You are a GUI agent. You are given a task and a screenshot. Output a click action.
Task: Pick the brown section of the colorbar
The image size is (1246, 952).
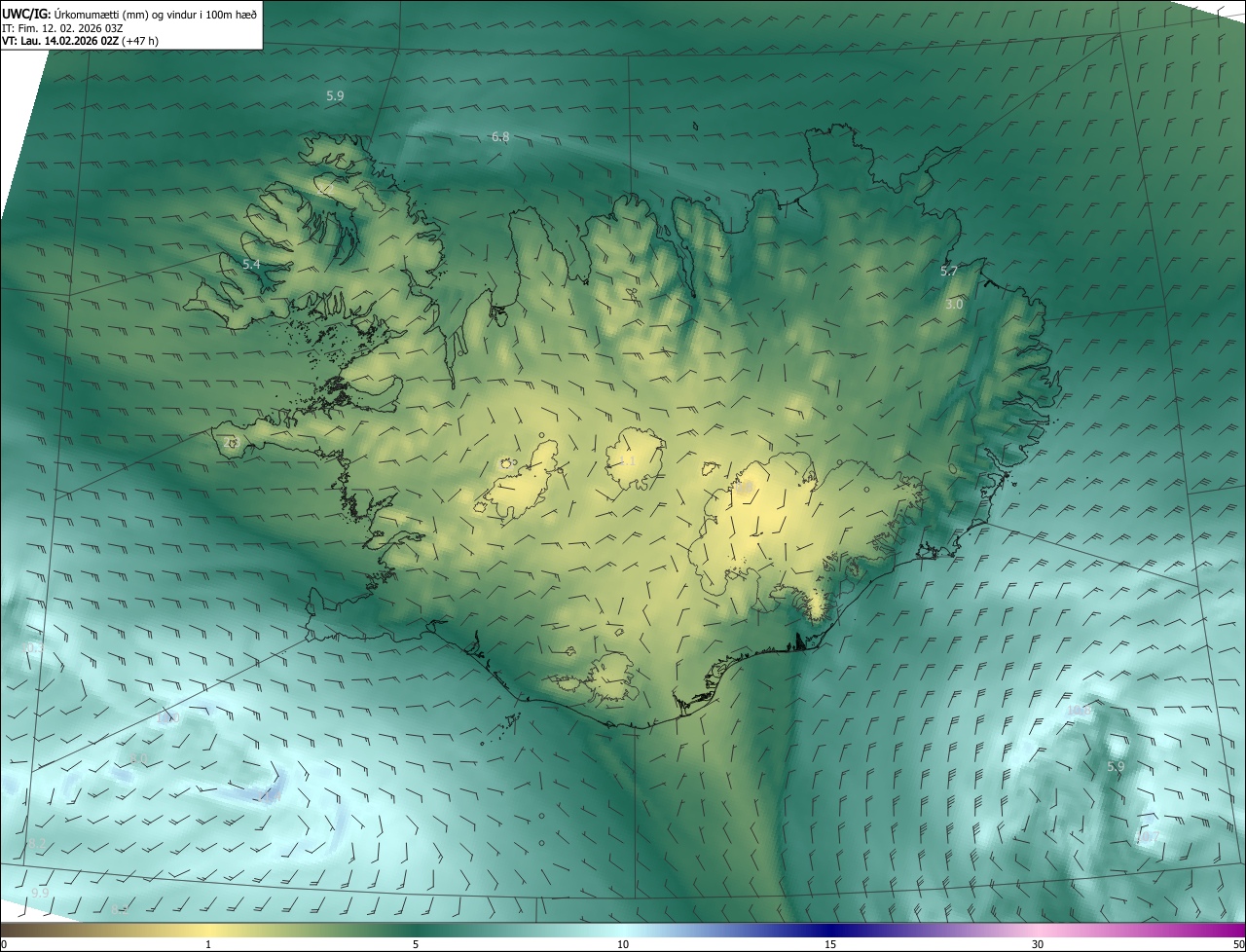point(39,930)
